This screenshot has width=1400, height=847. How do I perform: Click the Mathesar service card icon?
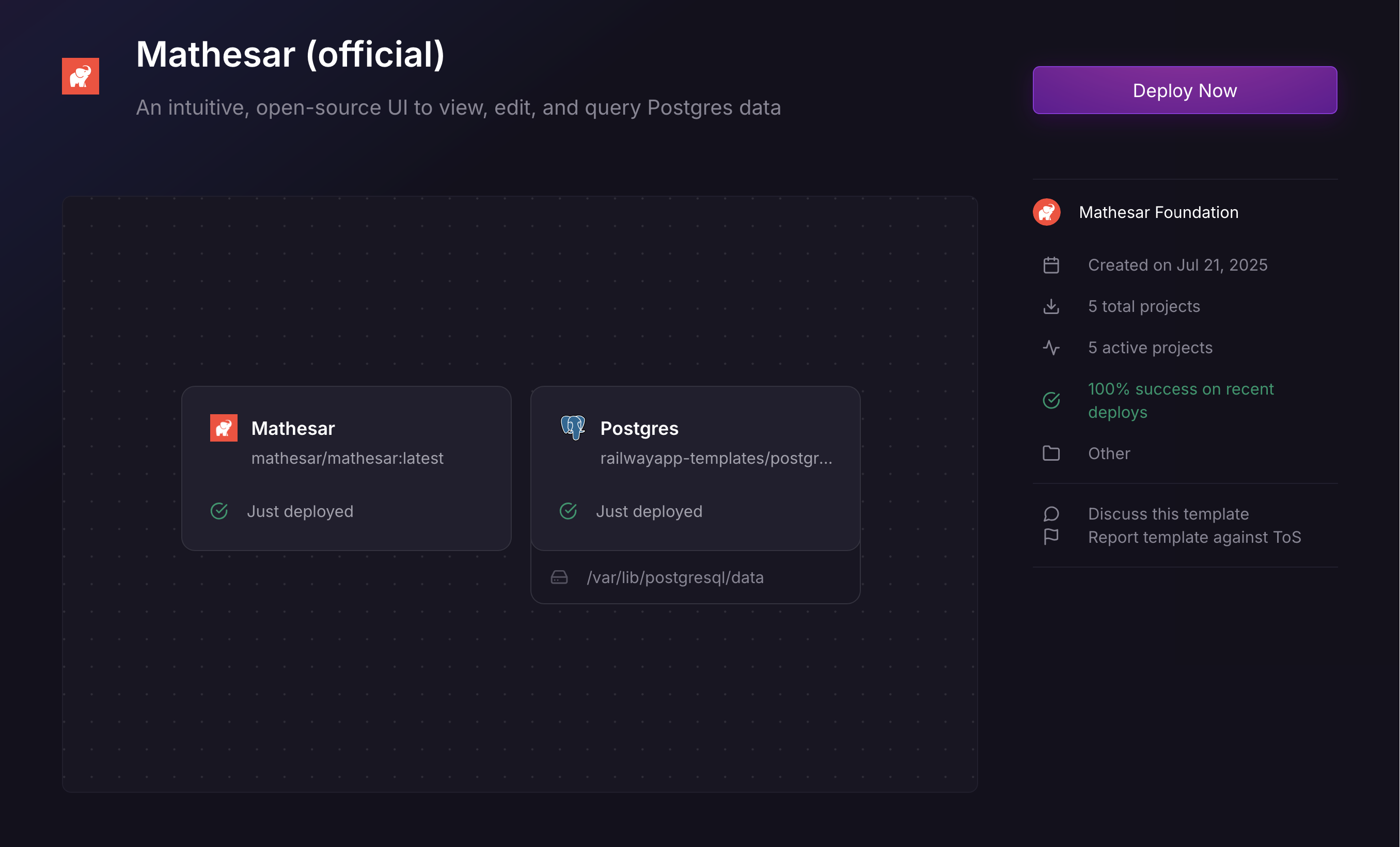(224, 428)
